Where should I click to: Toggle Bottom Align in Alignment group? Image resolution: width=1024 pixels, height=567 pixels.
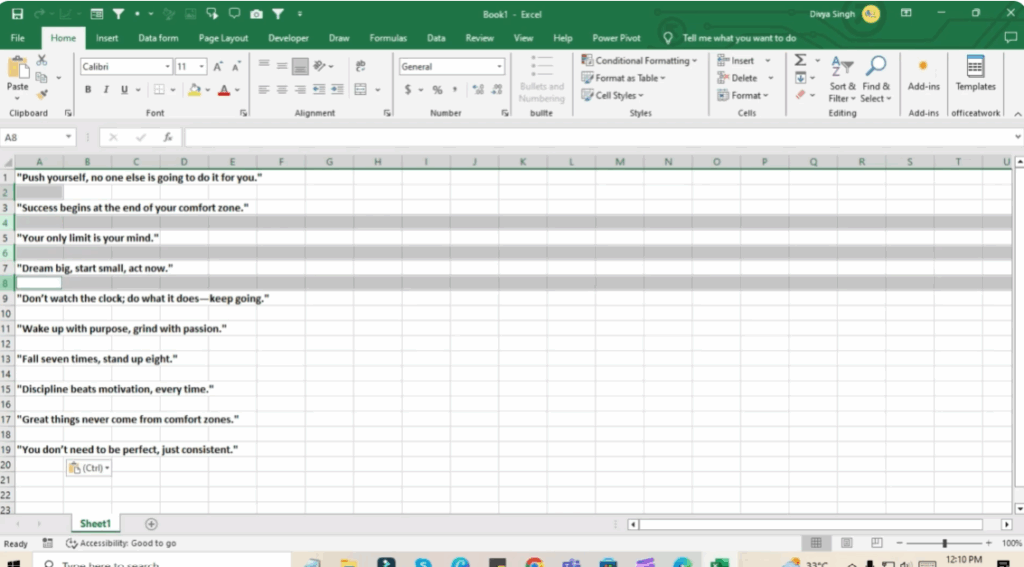click(x=300, y=66)
